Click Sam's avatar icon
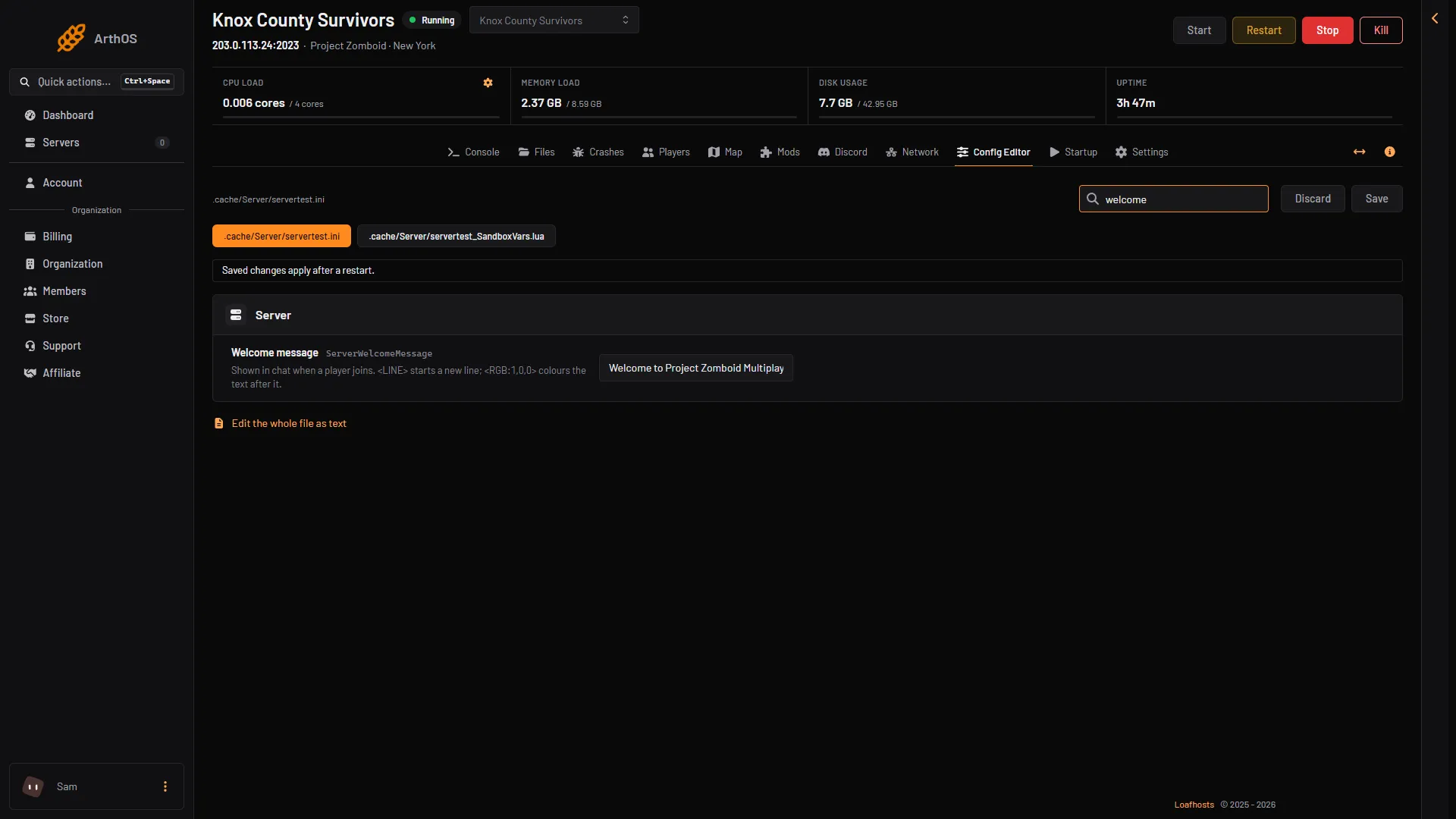 33,786
